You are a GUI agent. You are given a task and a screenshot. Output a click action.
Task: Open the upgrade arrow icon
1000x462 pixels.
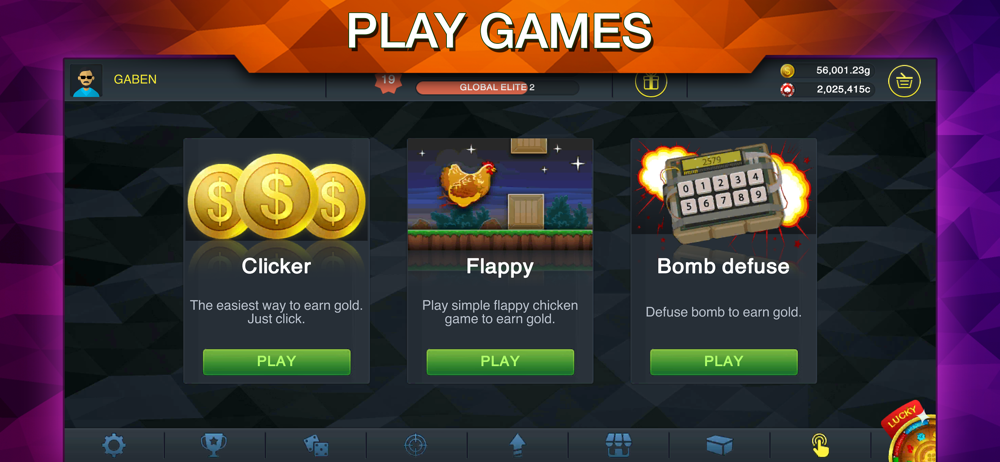click(517, 444)
